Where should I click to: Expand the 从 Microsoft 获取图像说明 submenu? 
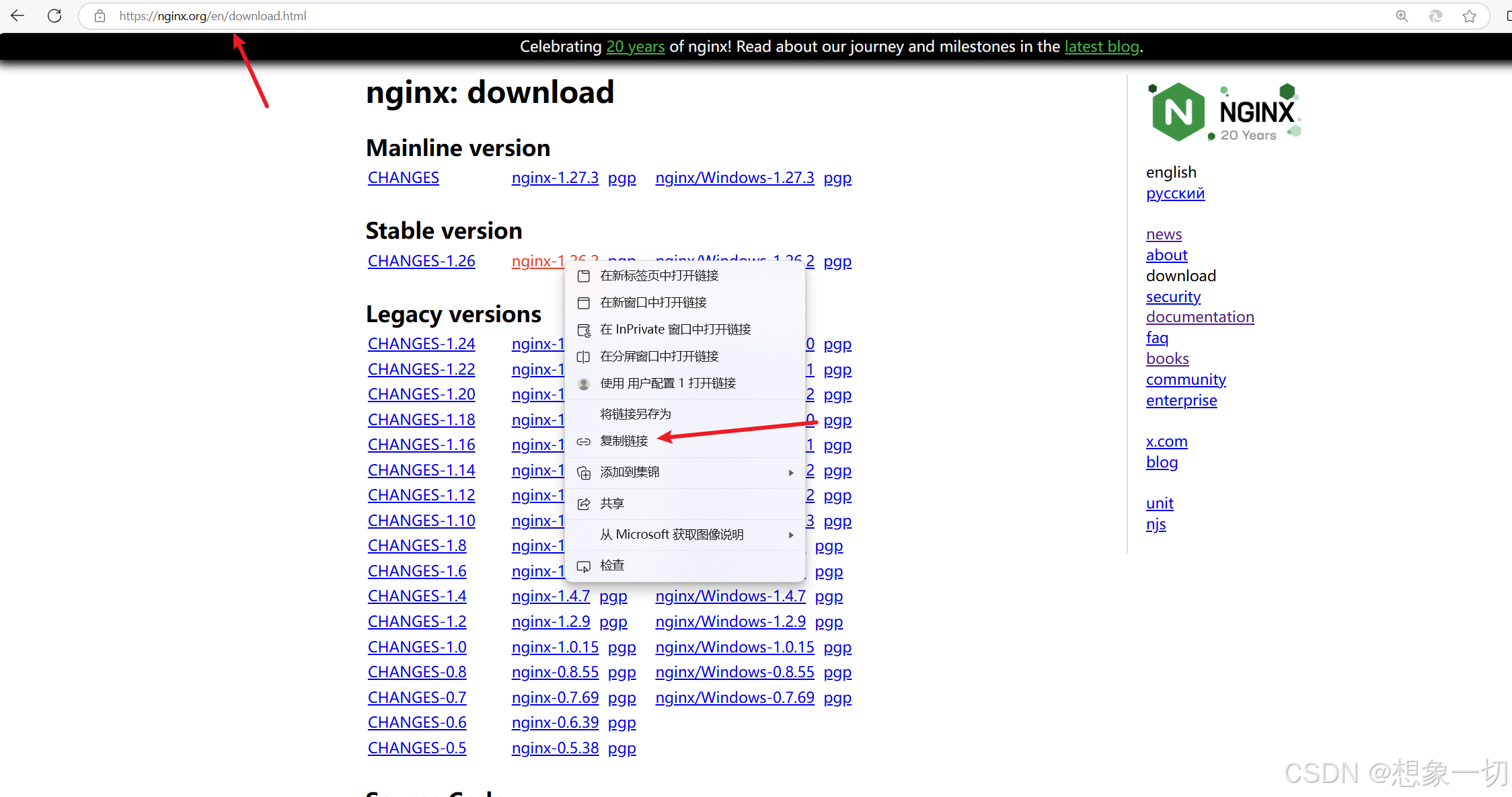[673, 534]
